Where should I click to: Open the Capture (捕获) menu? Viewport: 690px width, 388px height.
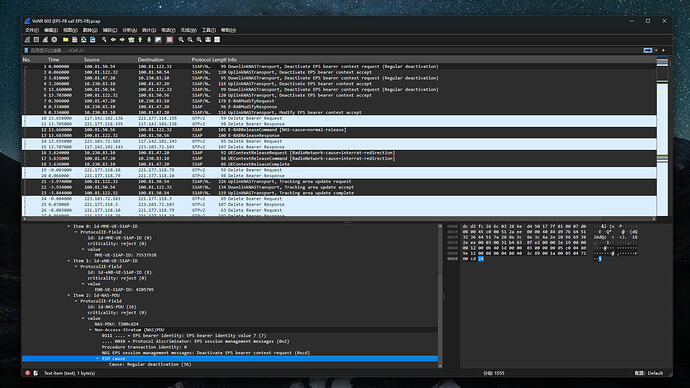tap(110, 30)
